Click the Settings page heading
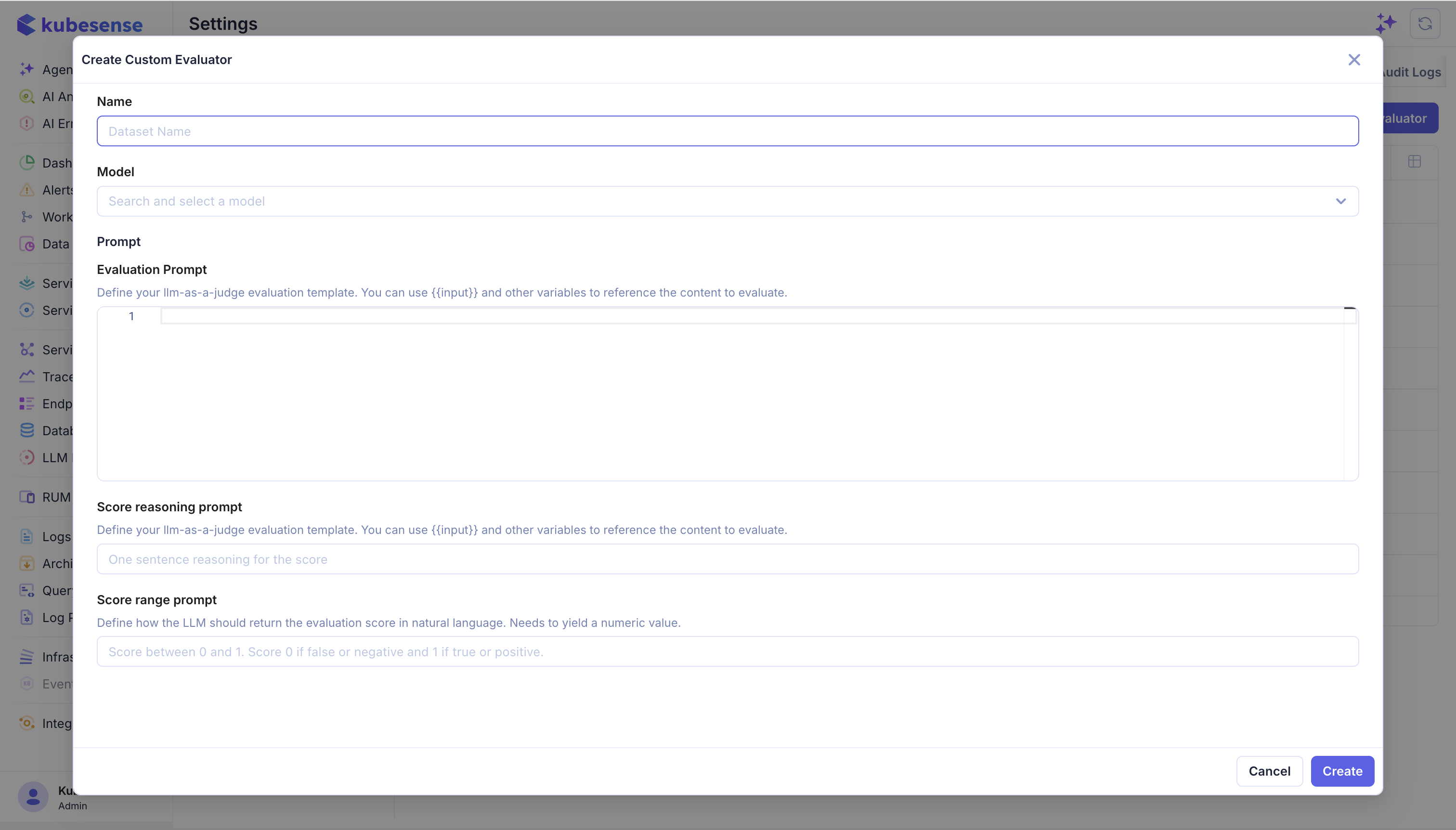The image size is (1456, 830). click(223, 24)
